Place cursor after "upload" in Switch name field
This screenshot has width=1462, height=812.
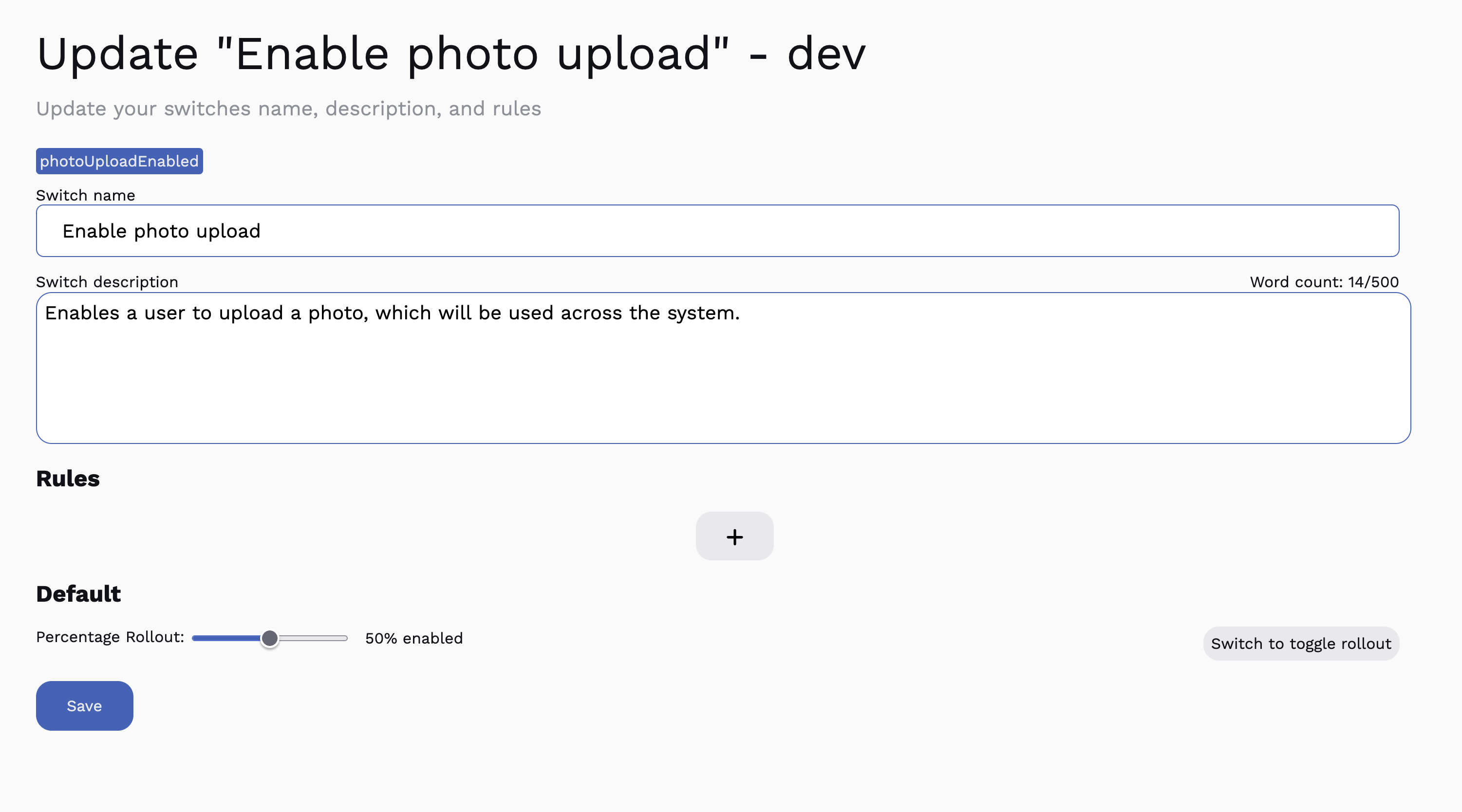261,232
